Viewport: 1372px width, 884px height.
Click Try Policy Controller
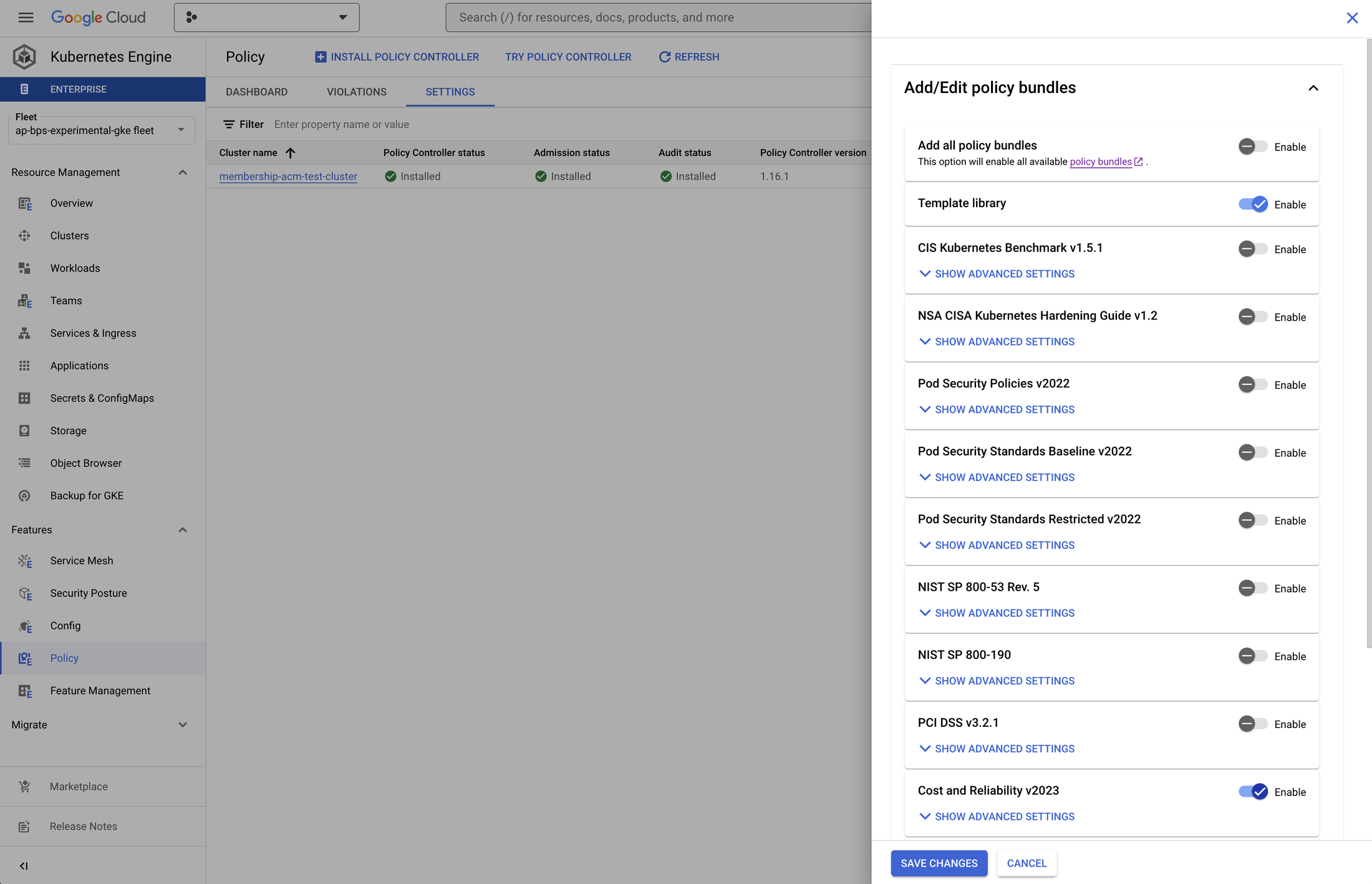coord(568,57)
